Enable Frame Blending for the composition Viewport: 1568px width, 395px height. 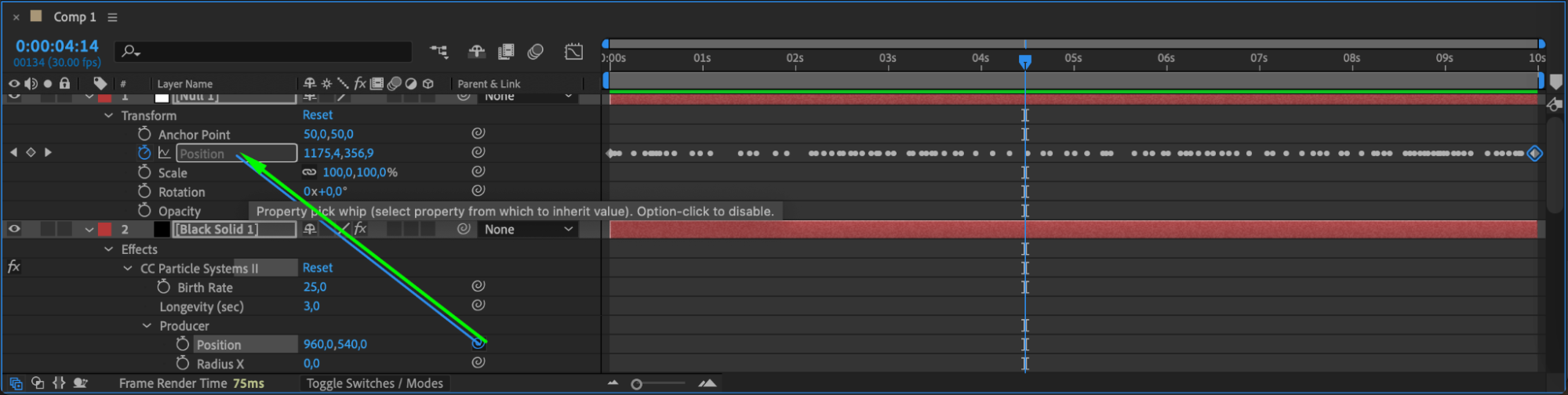click(x=506, y=52)
